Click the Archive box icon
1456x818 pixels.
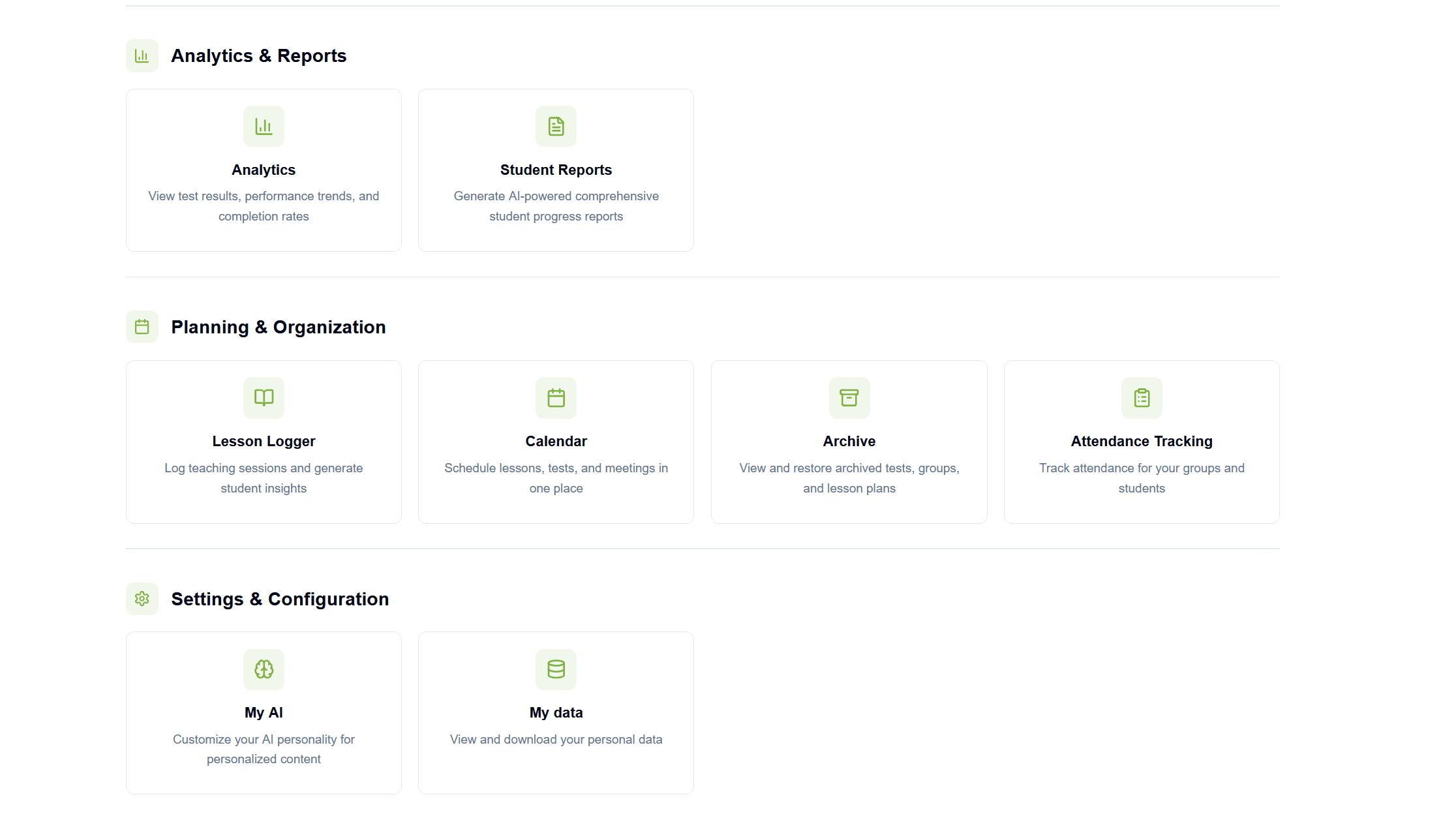[x=849, y=397]
